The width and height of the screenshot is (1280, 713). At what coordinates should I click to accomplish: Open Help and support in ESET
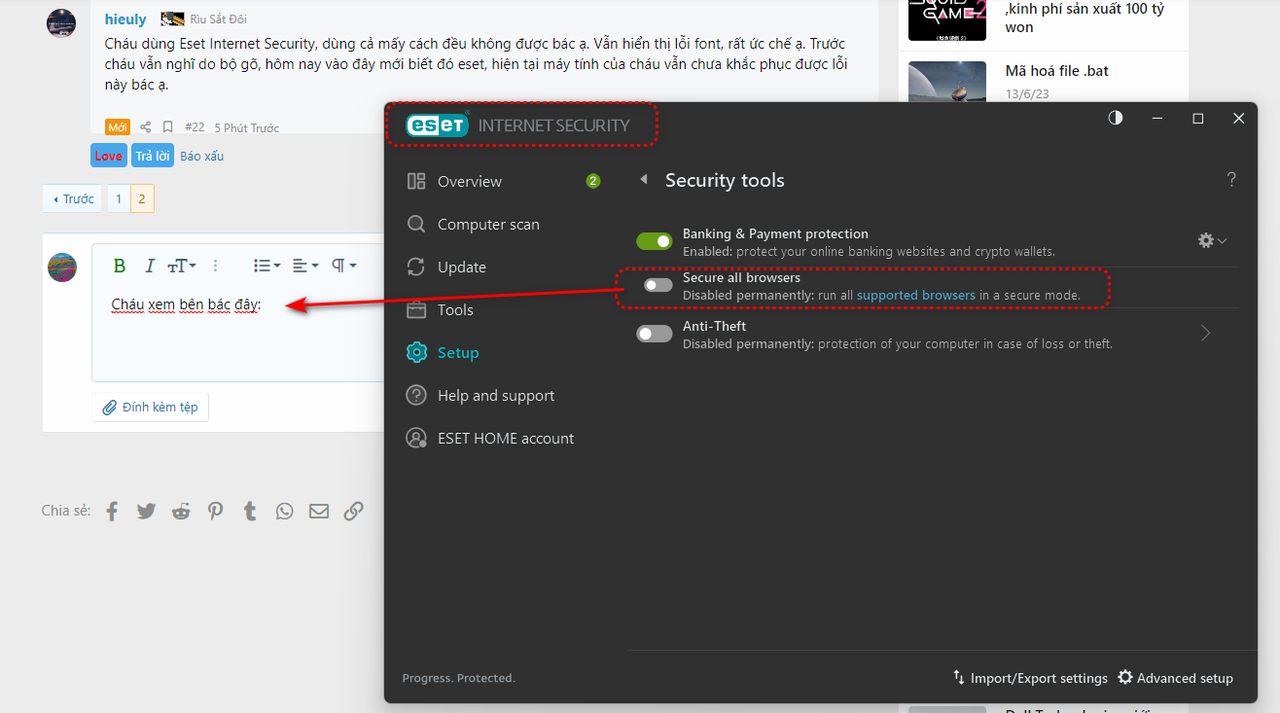(496, 396)
